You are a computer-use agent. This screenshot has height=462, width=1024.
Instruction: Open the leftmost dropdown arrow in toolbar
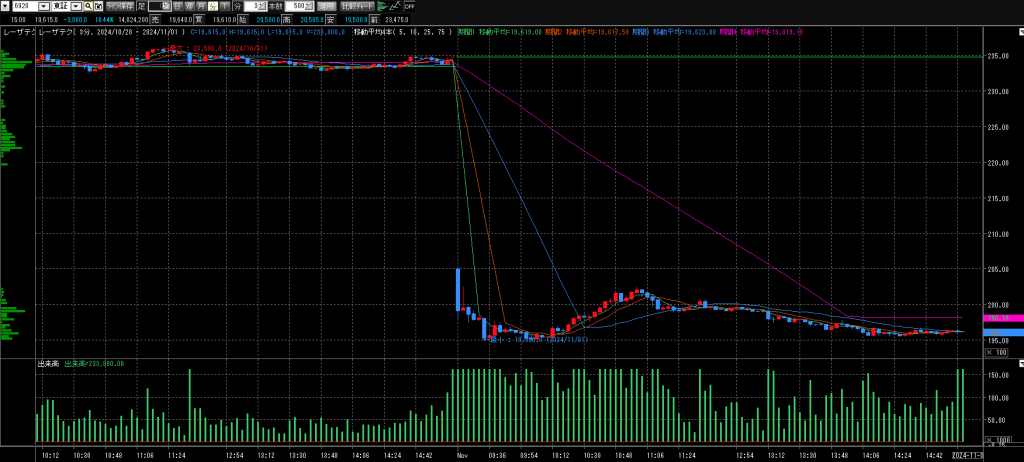(5, 6)
